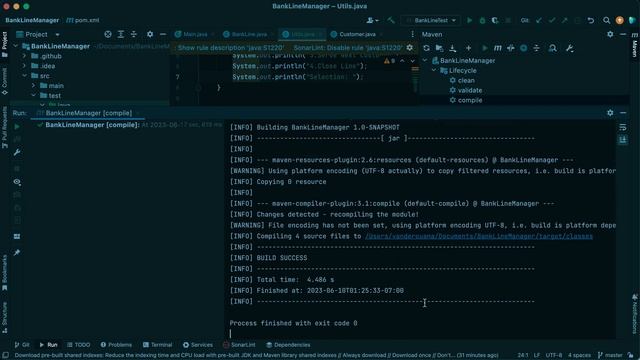This screenshot has height=360, width=640.
Task: Start debugging with the bug icon
Action: point(482,20)
